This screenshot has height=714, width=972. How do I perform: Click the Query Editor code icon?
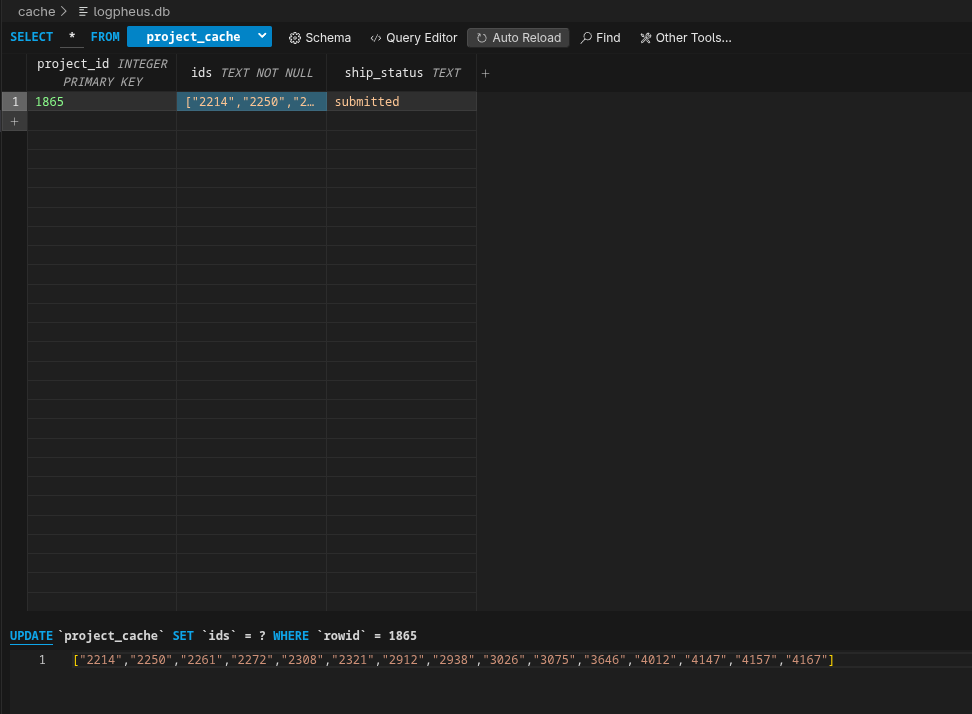(376, 38)
